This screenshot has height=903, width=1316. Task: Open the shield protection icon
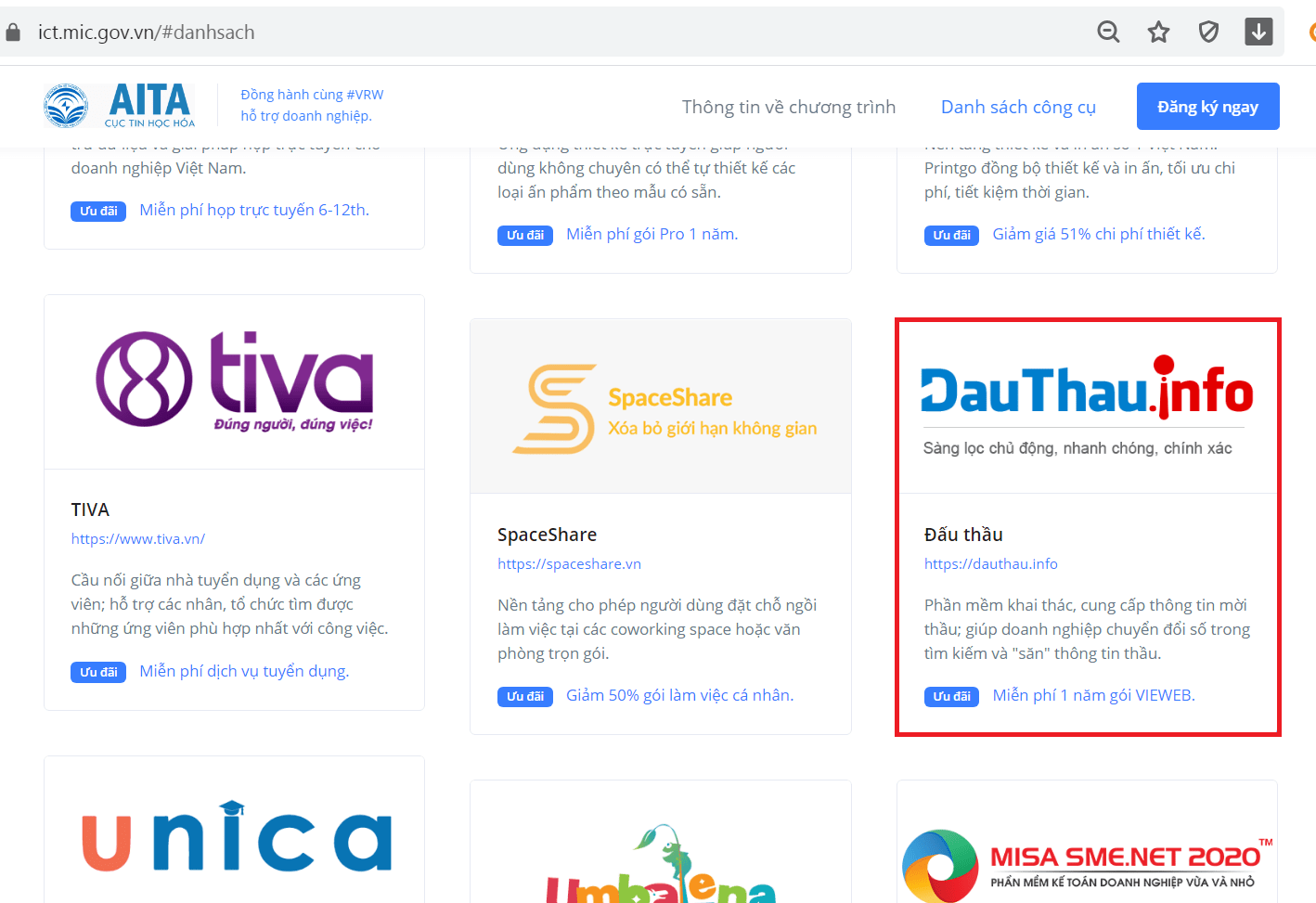[1208, 32]
